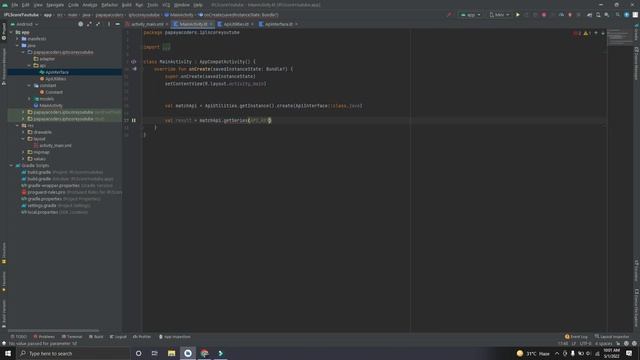Select MainActivity in the project tree

pos(51,105)
